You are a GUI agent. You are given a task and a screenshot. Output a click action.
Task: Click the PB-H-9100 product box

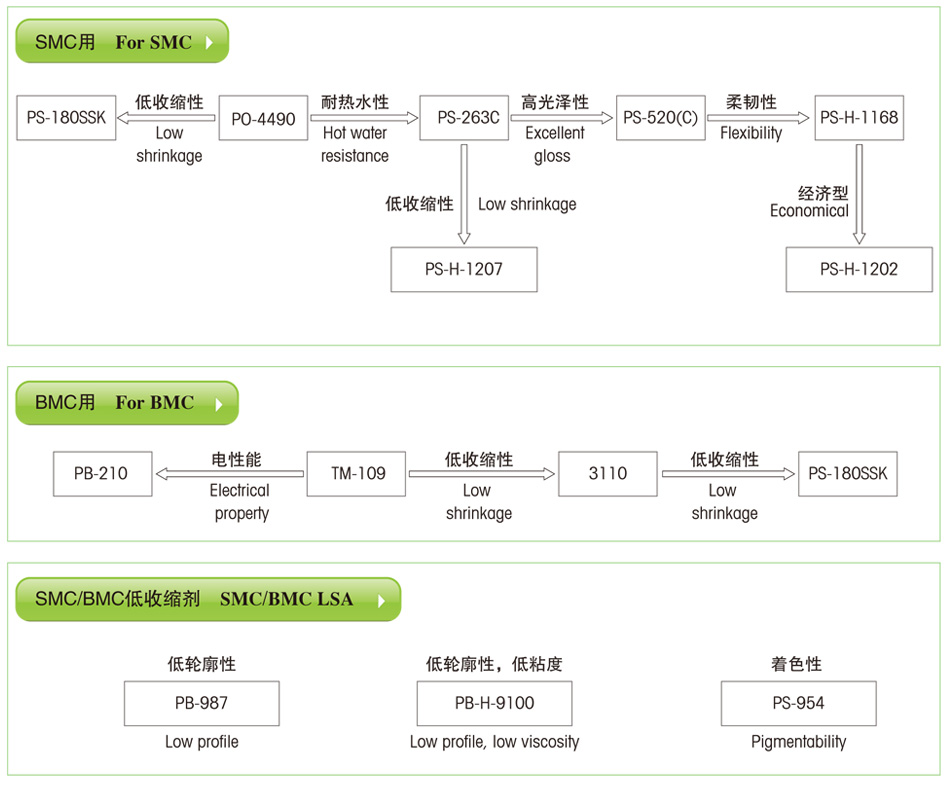pos(494,703)
